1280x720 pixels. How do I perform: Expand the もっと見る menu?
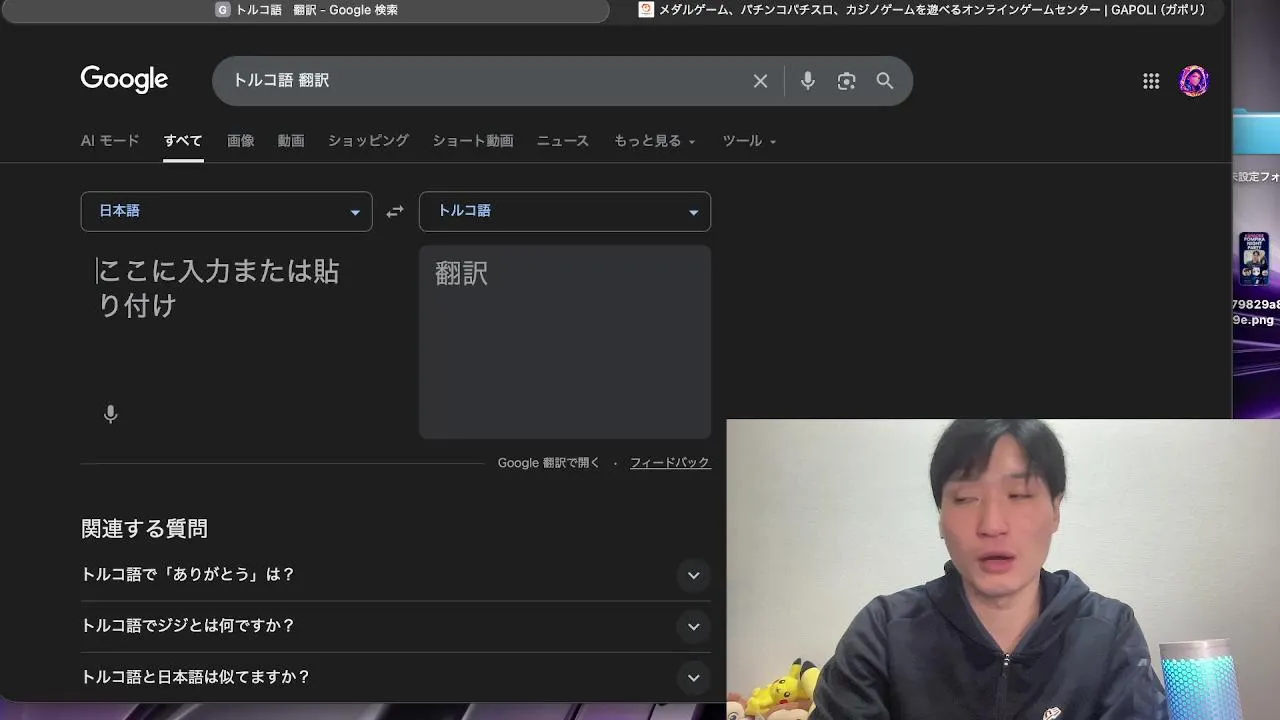click(x=654, y=141)
